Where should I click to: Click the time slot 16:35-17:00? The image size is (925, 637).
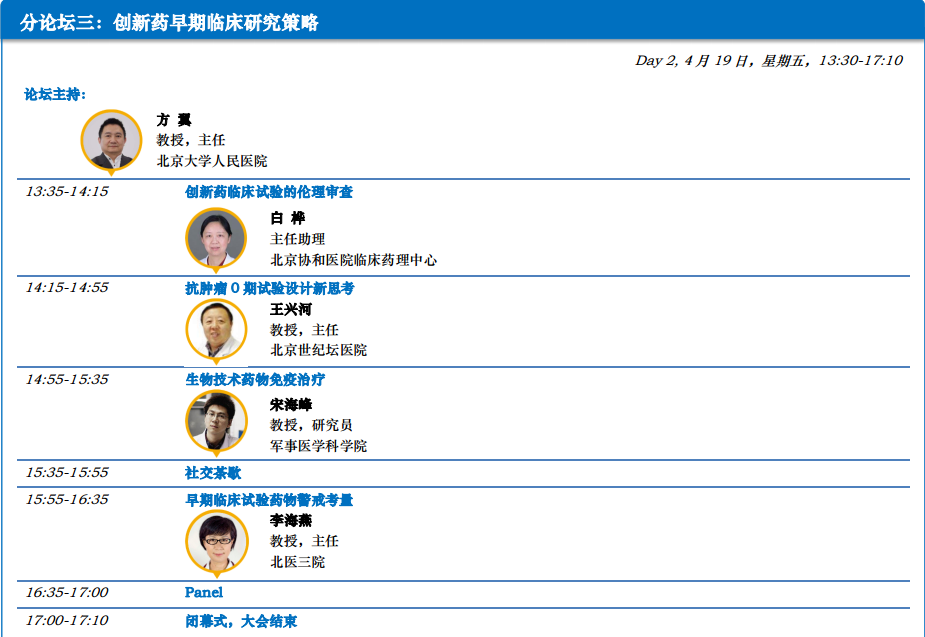coord(67,592)
